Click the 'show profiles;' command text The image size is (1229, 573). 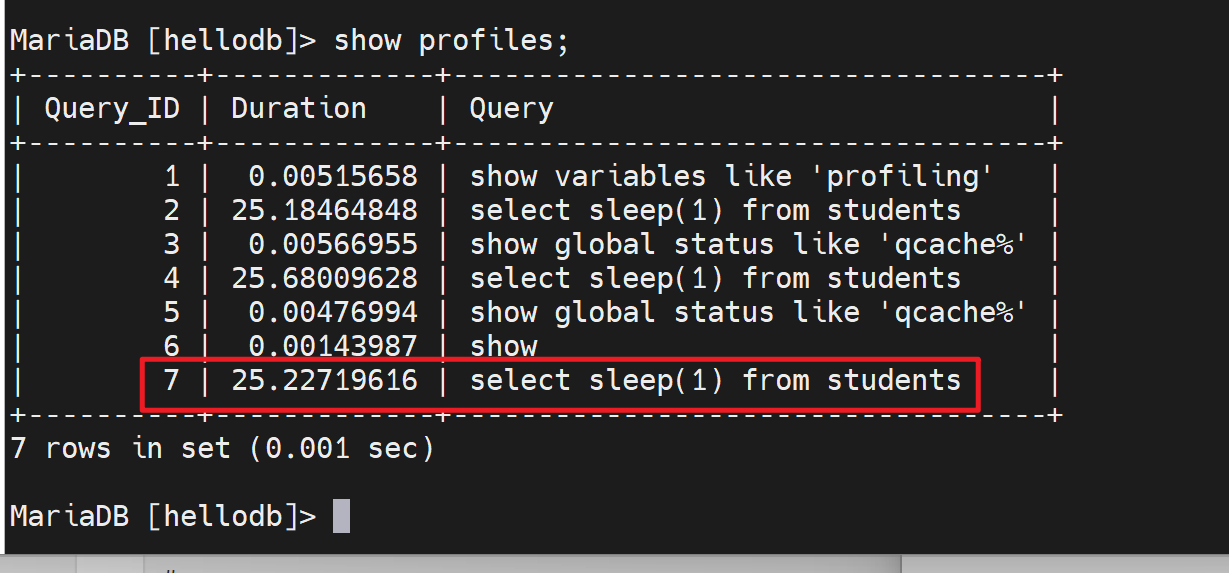tap(452, 40)
